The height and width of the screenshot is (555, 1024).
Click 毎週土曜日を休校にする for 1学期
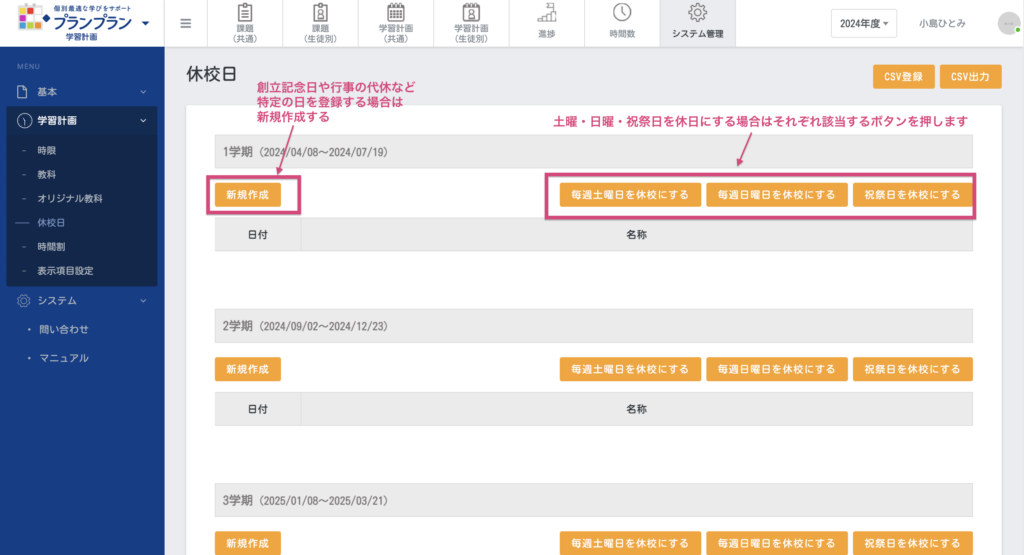pos(630,195)
